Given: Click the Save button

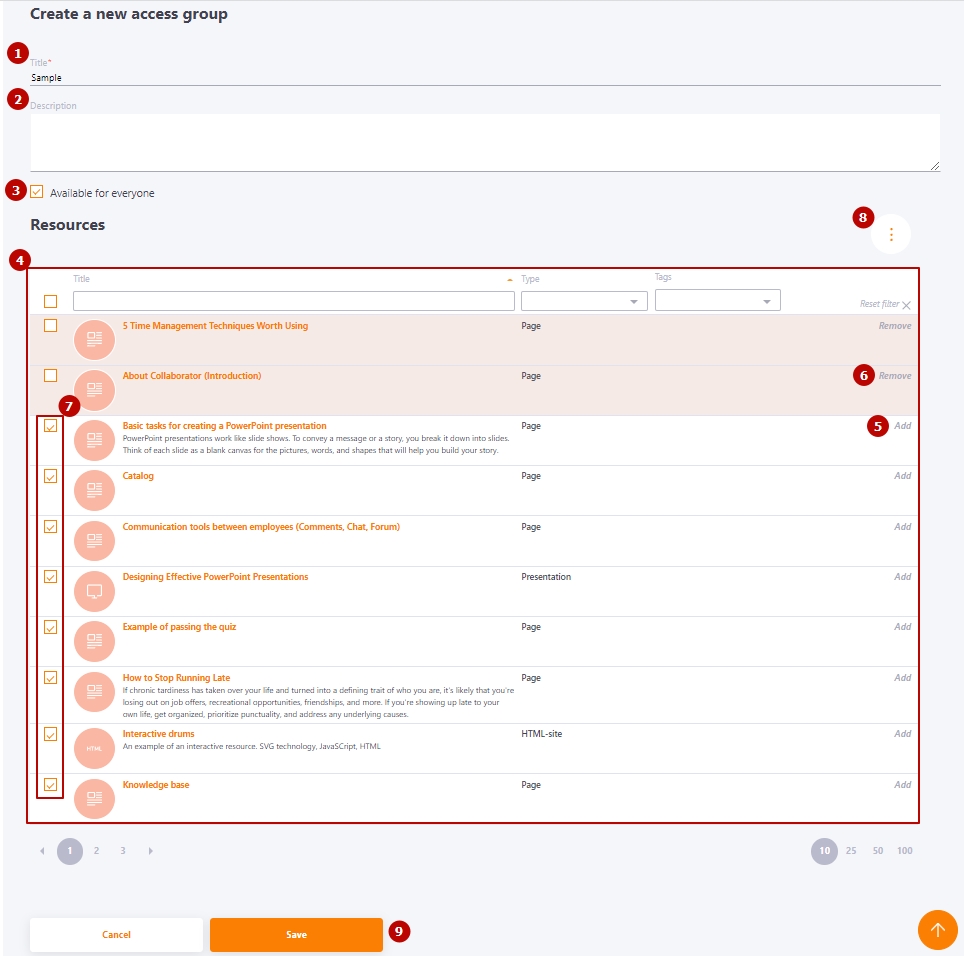Looking at the screenshot, I should 296,934.
